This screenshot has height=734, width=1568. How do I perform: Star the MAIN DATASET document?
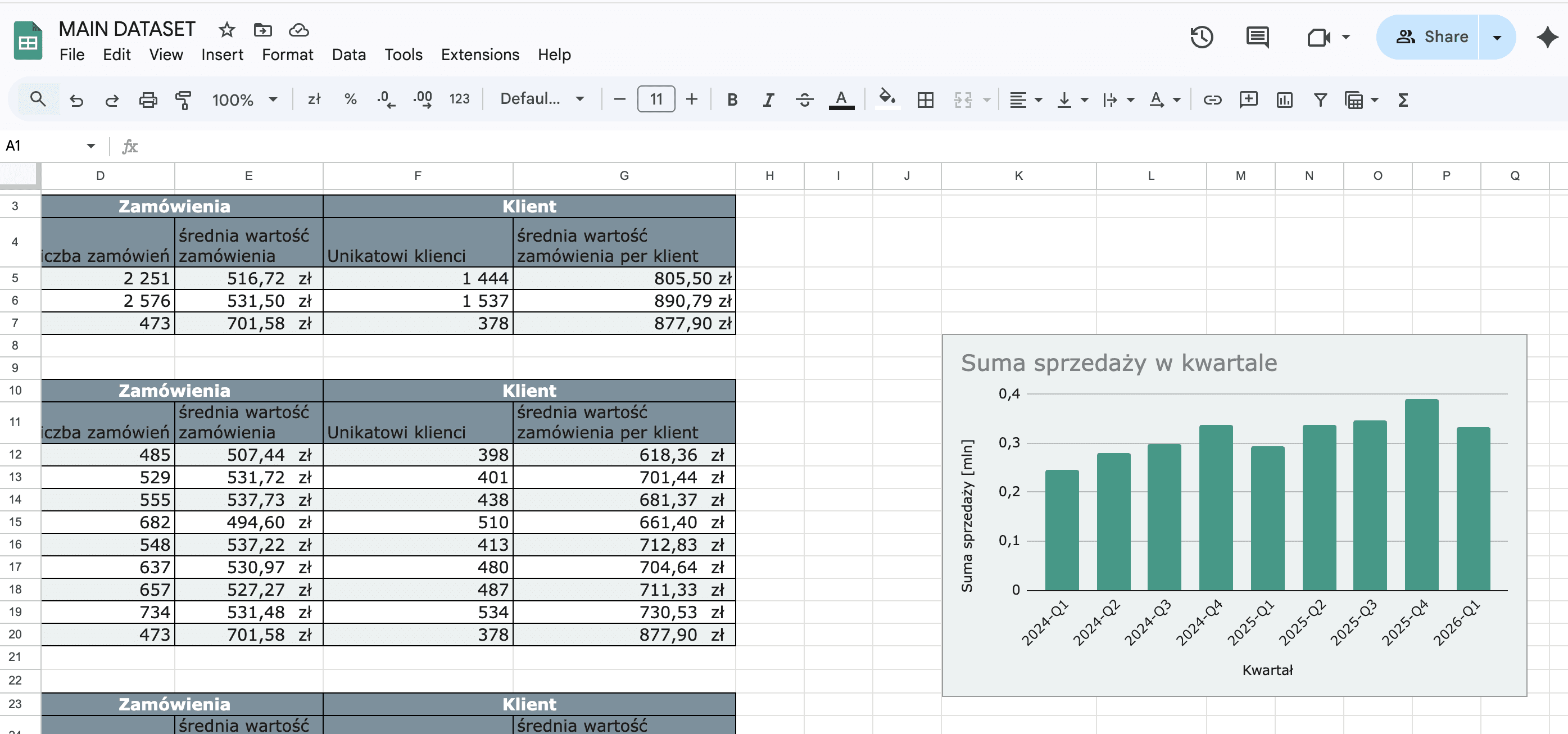227,29
